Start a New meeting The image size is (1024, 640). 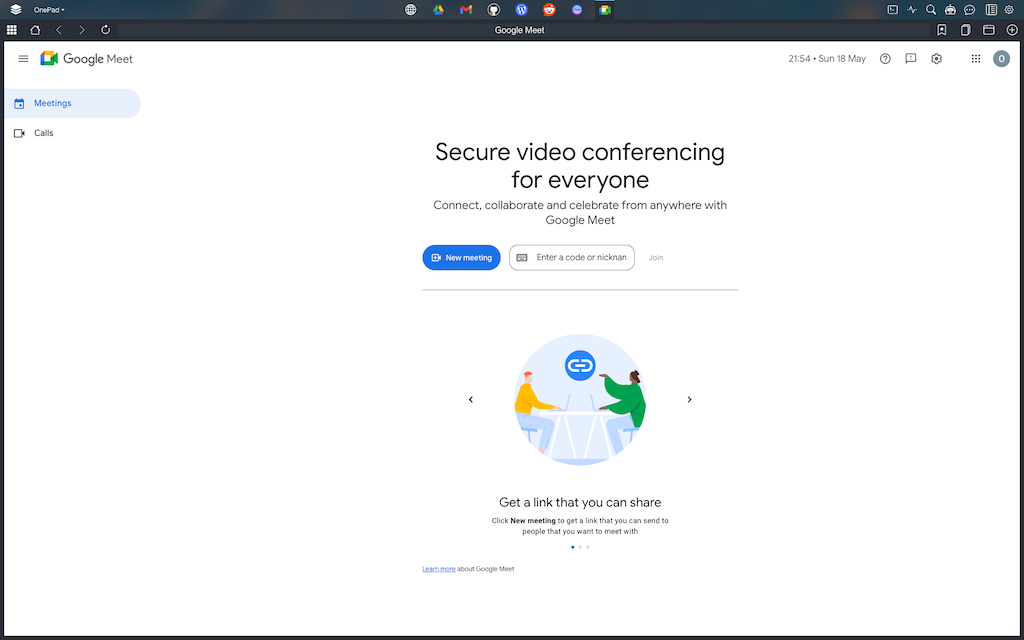pos(461,257)
